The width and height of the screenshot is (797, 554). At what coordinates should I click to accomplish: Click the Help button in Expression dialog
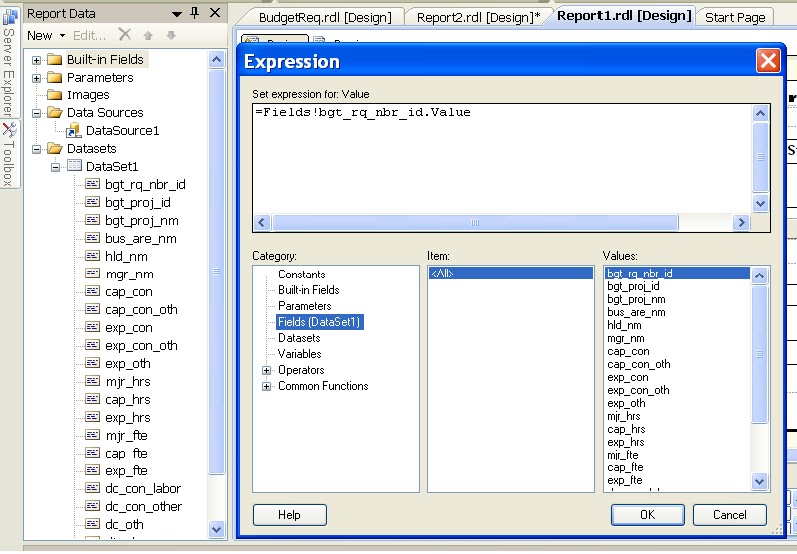pyautogui.click(x=289, y=515)
